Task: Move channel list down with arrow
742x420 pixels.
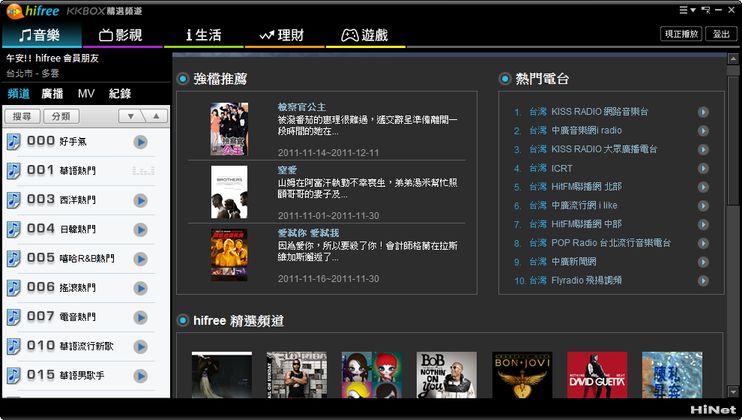Action: pos(131,116)
